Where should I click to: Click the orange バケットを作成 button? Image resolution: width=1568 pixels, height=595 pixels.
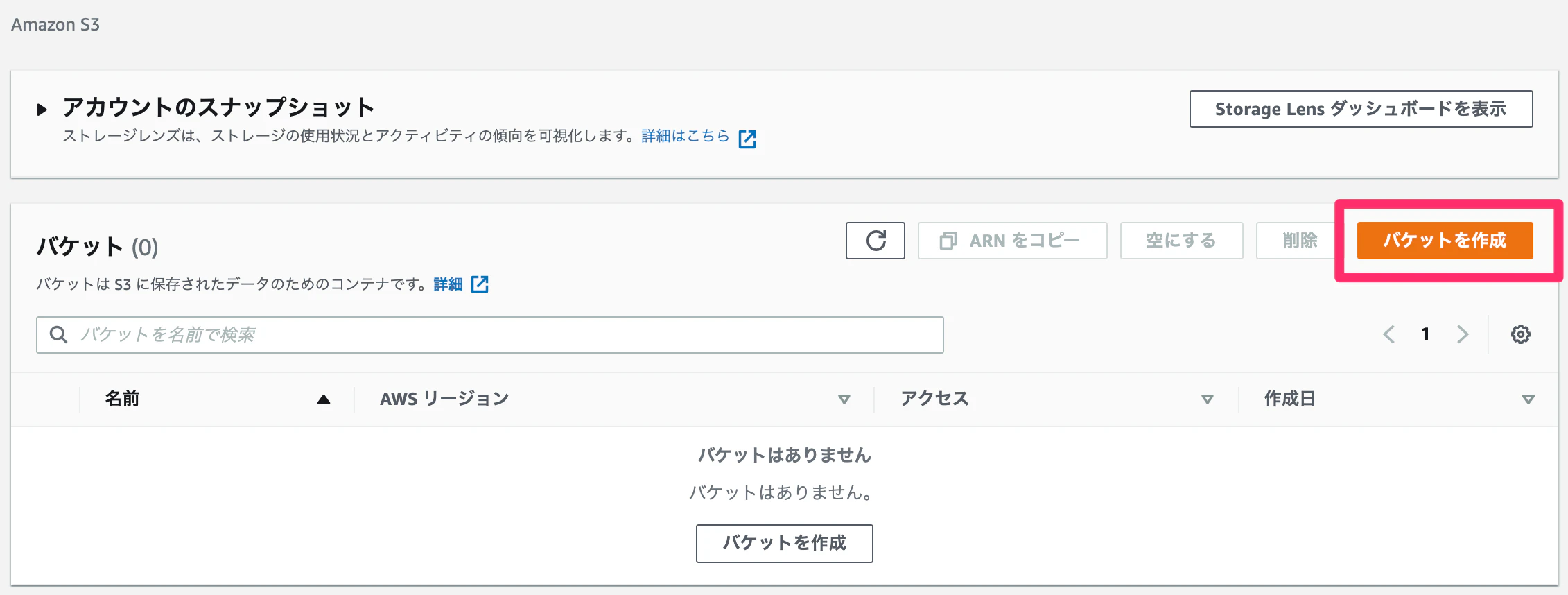coord(1445,241)
